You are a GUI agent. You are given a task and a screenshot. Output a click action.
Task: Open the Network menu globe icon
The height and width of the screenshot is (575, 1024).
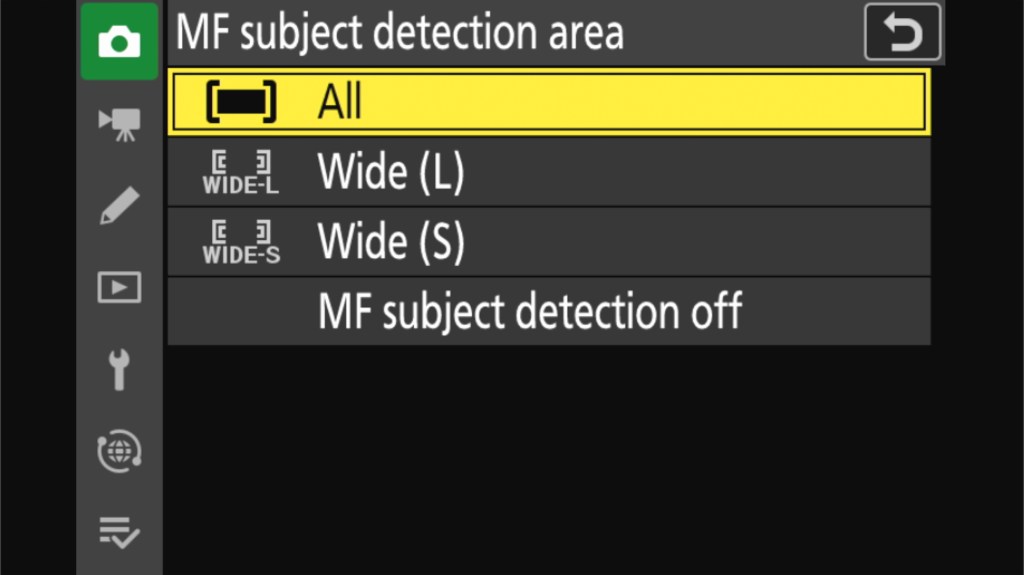click(119, 451)
